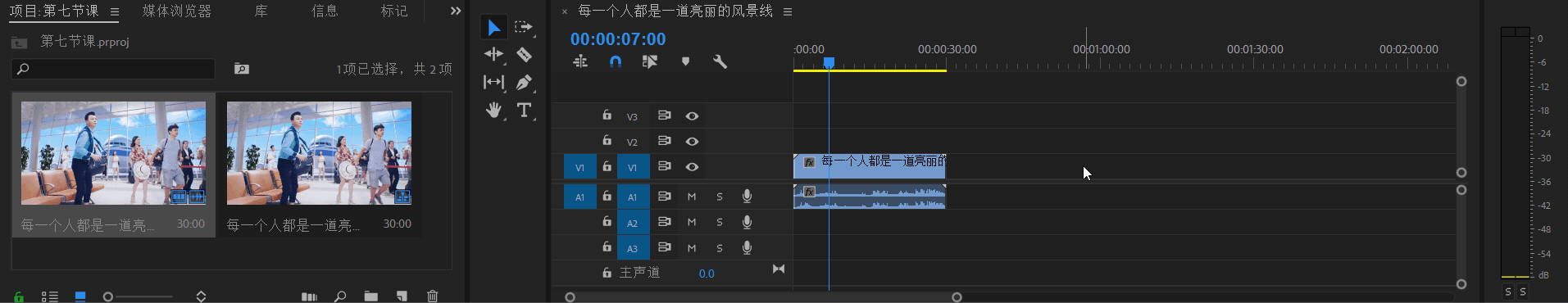This screenshot has width=1568, height=303.
Task: Select the 项目:第七节课 tab
Action: click(54, 11)
